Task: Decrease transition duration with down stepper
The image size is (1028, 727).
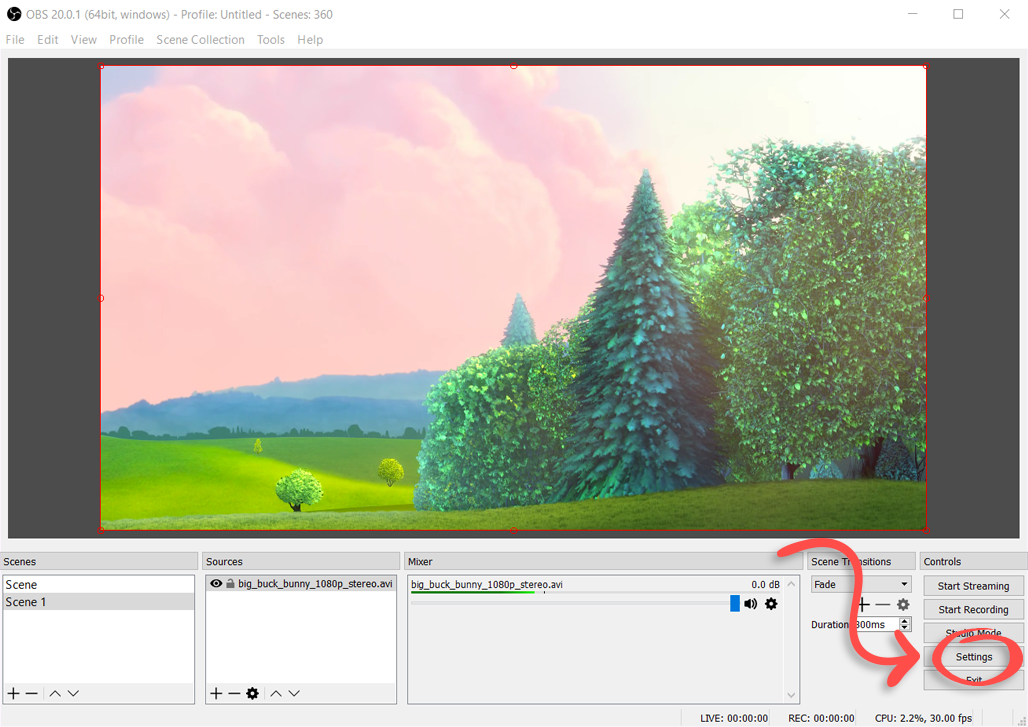Action: pos(905,628)
